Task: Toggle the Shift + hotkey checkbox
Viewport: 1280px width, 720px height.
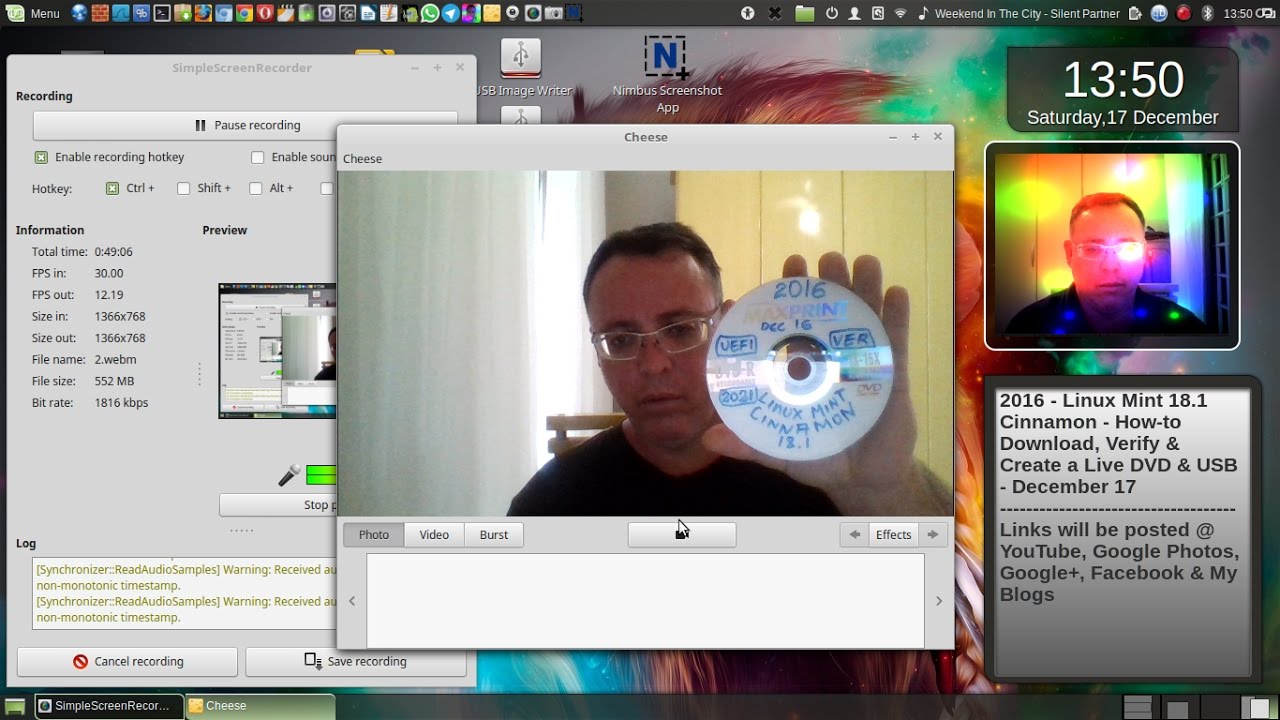Action: (x=183, y=188)
